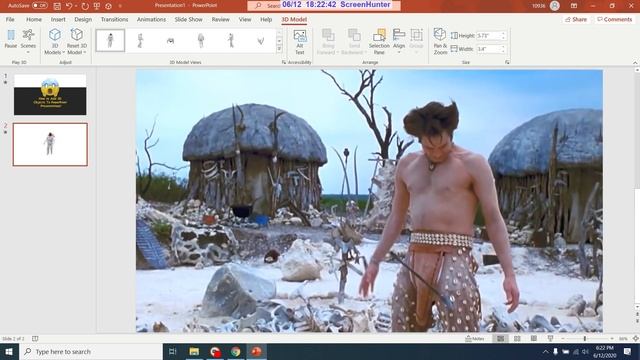The width and height of the screenshot is (640, 360).
Task: Show next row of 3D model views
Action: (280, 41)
